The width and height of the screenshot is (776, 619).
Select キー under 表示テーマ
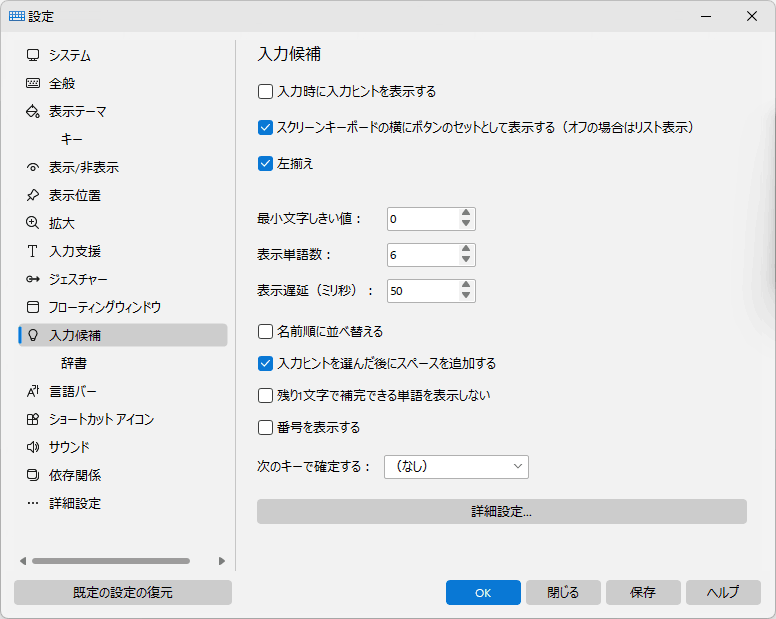pyautogui.click(x=71, y=140)
